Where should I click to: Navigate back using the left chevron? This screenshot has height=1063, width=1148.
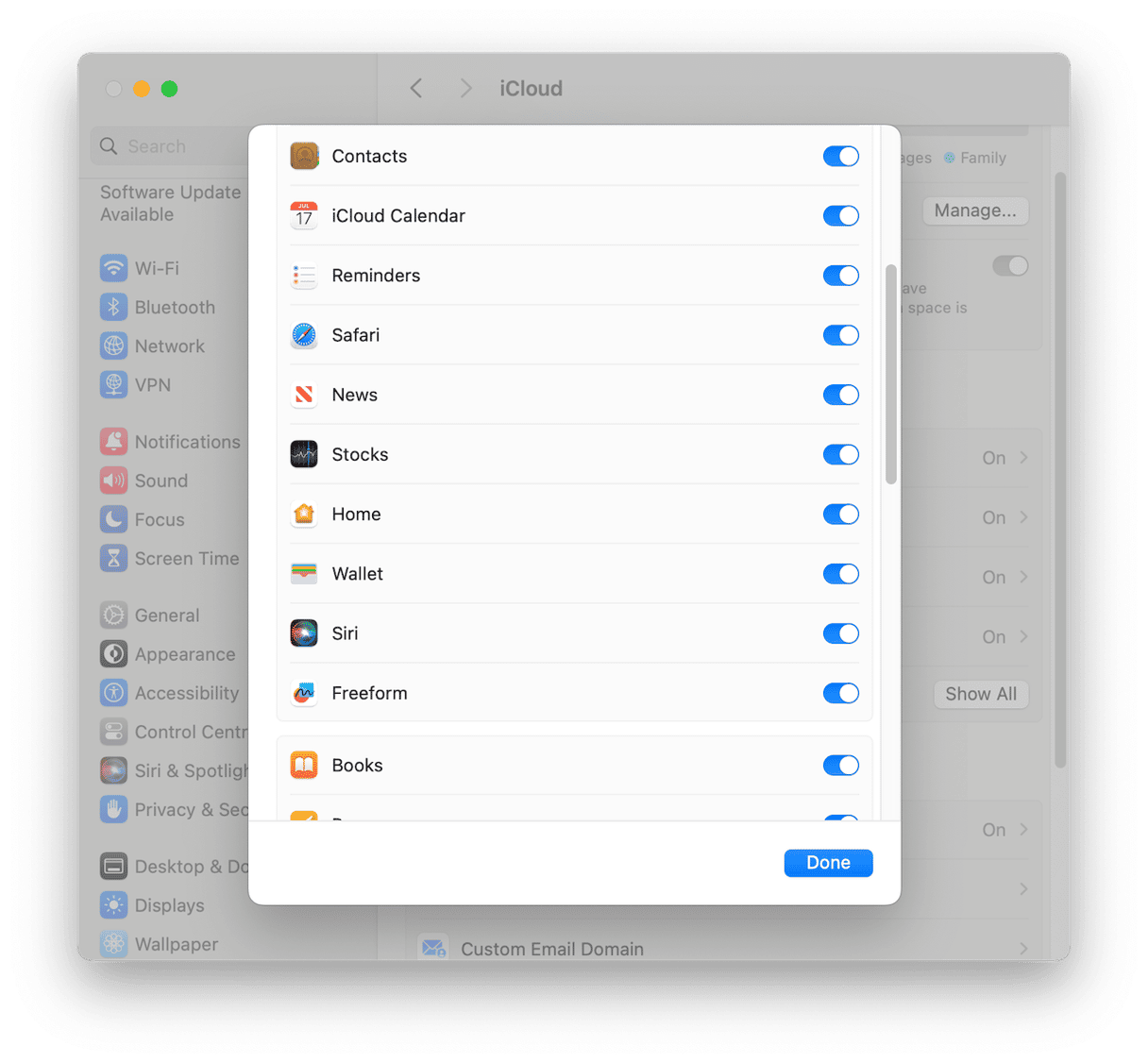[x=416, y=89]
